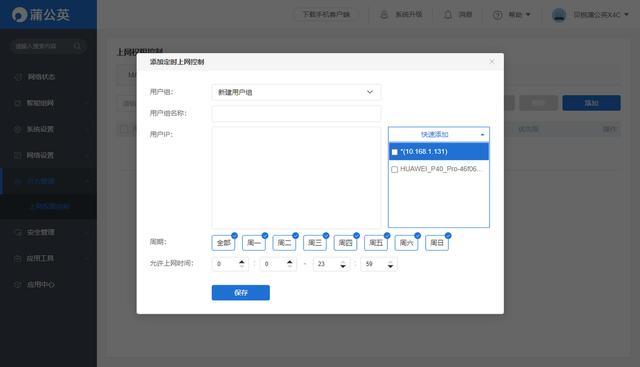
Task: Toggle the 周三 weekday option
Action: tap(315, 243)
